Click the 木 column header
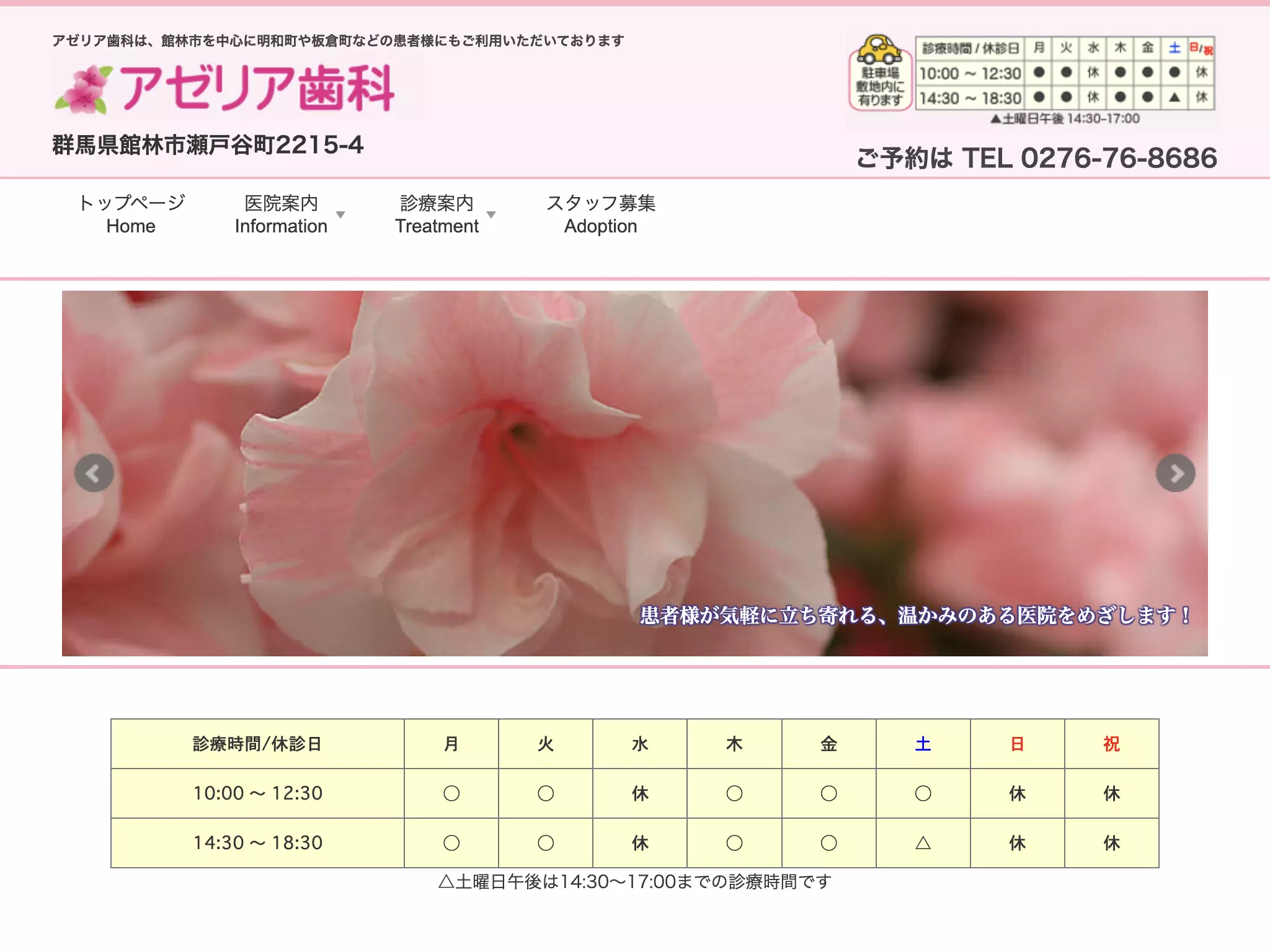The image size is (1270, 952). coord(734,744)
